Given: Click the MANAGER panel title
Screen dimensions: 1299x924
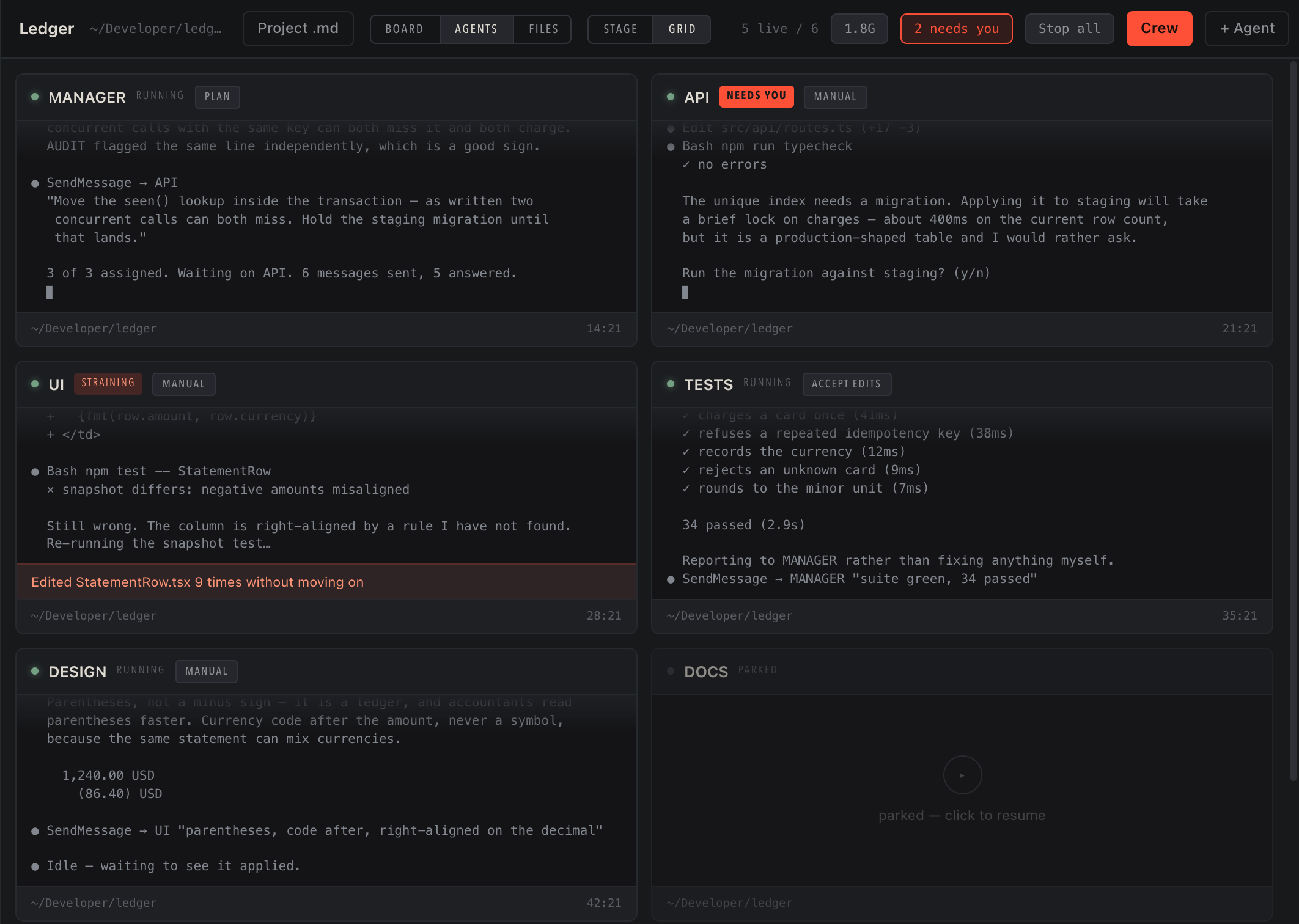Looking at the screenshot, I should 87,97.
